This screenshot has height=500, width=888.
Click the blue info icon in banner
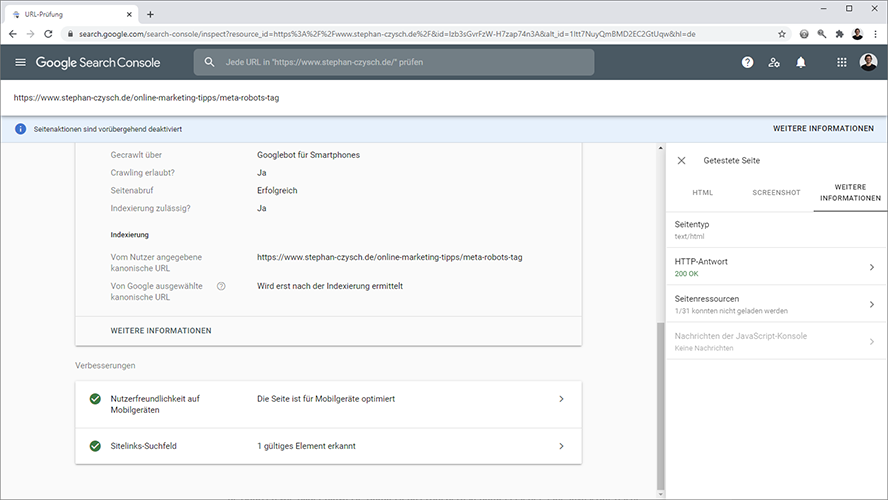coord(20,129)
